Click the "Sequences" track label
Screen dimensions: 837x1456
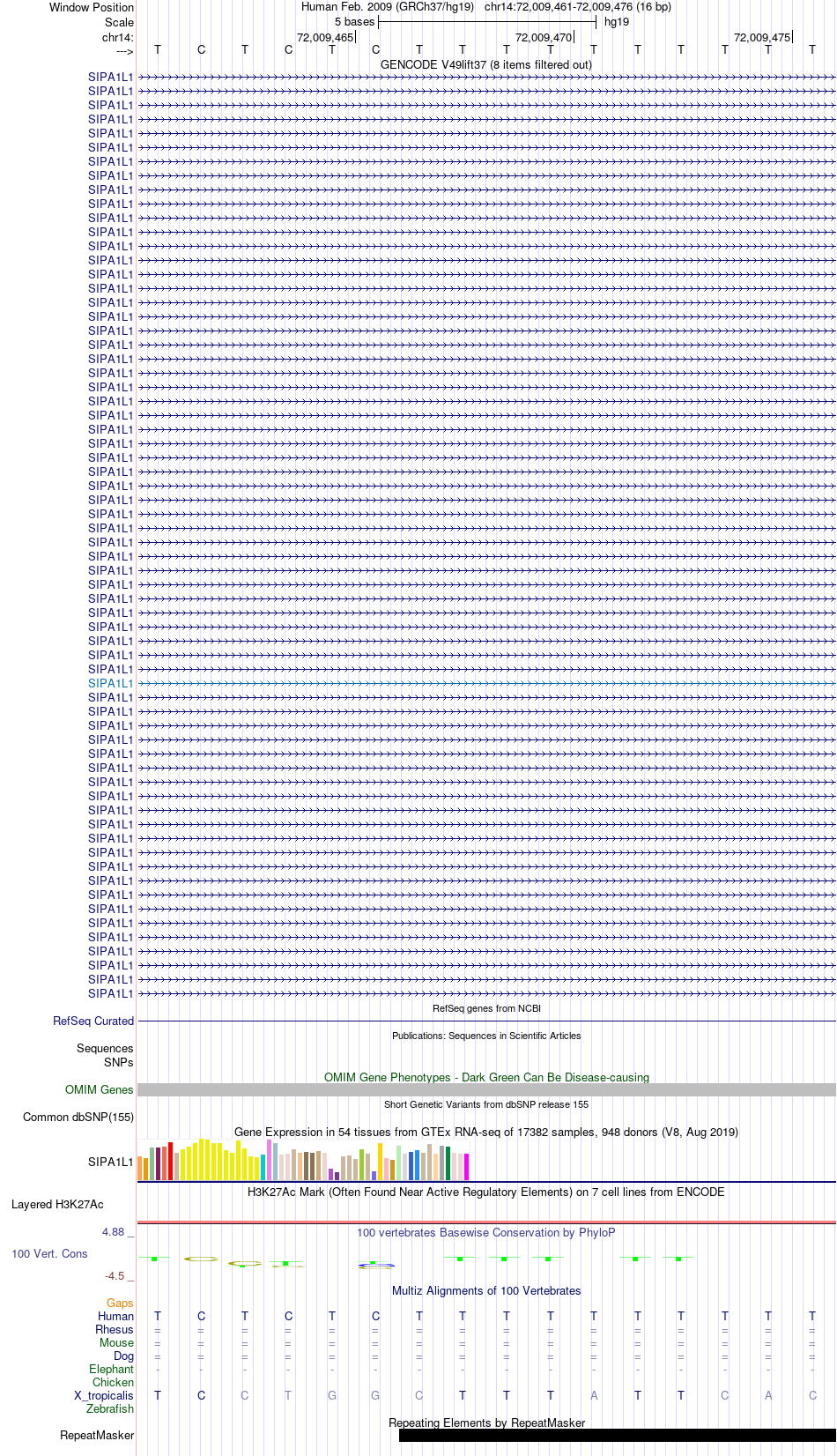click(x=105, y=1048)
